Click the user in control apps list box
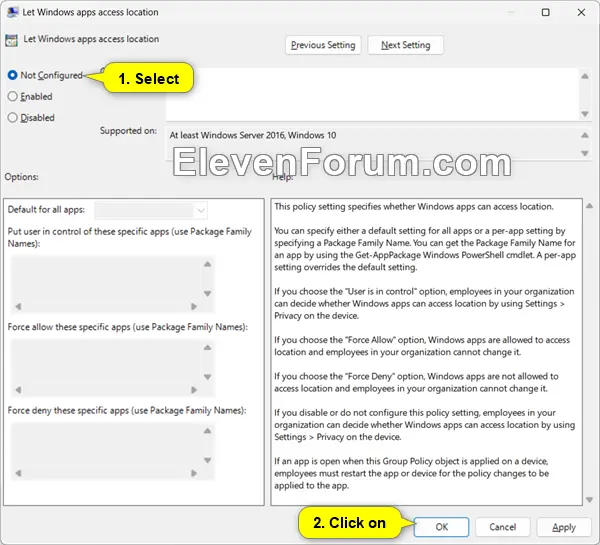Screen dimensions: 600x545 point(113,284)
